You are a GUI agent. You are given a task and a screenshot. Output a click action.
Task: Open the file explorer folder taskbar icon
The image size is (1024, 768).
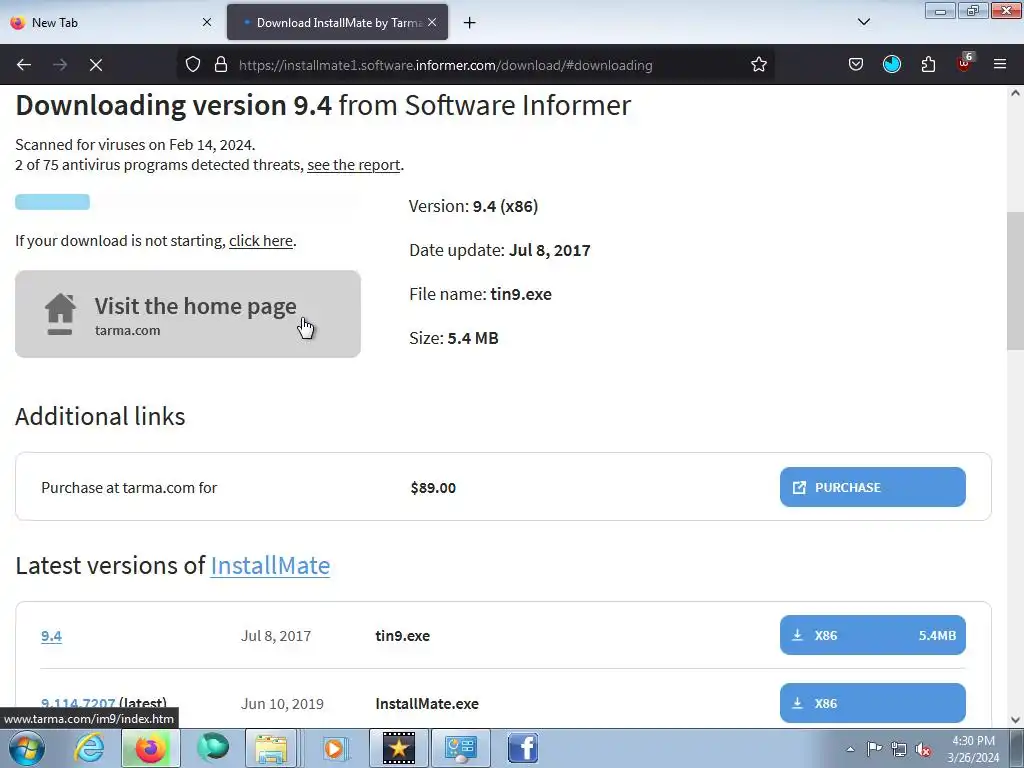272,748
